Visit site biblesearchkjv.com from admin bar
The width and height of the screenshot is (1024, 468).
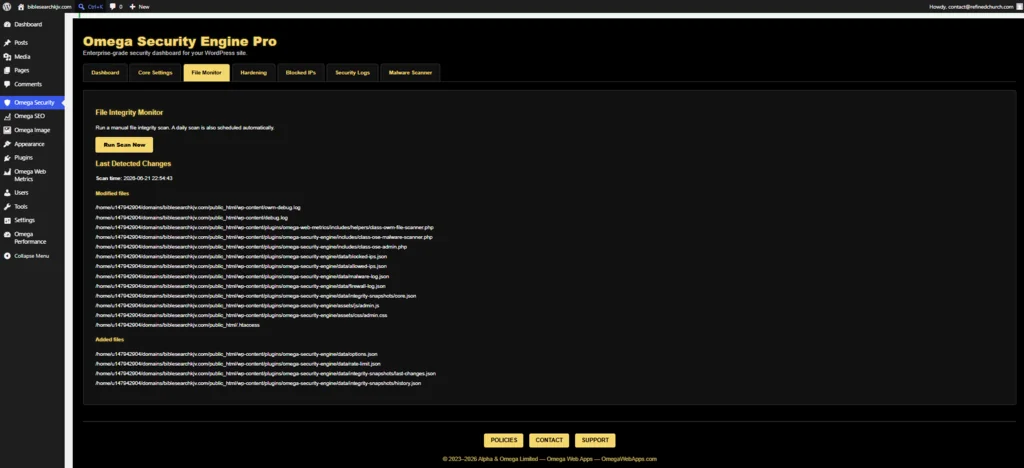[44, 7]
